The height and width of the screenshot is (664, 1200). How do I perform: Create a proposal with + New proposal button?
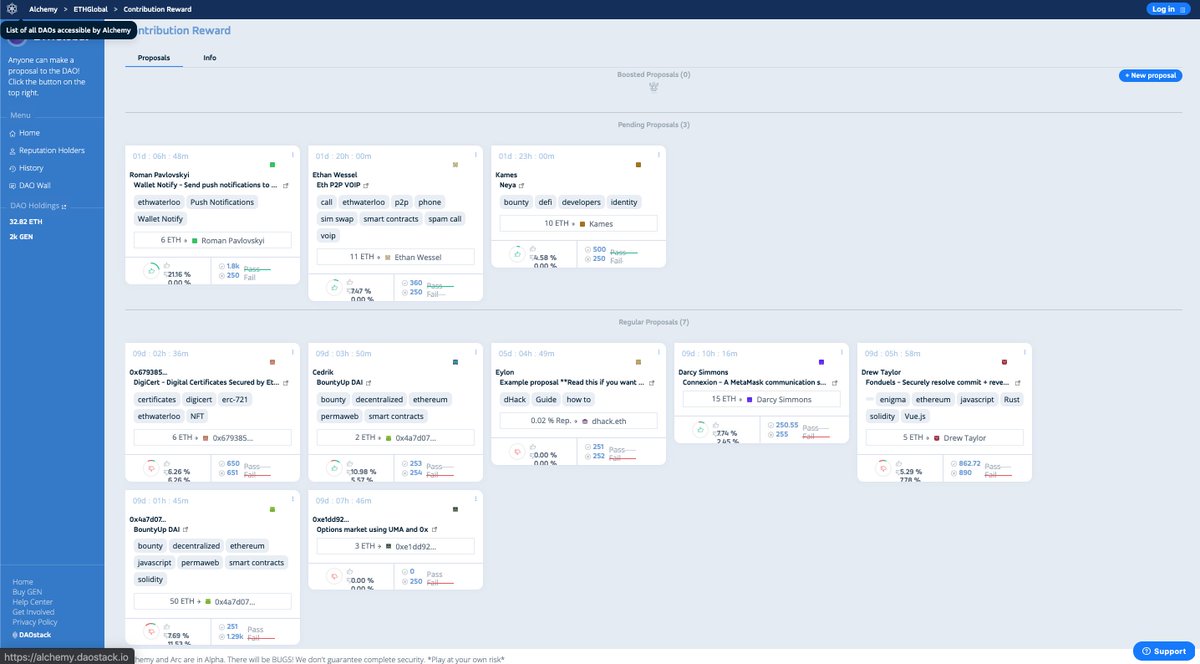click(x=1150, y=75)
